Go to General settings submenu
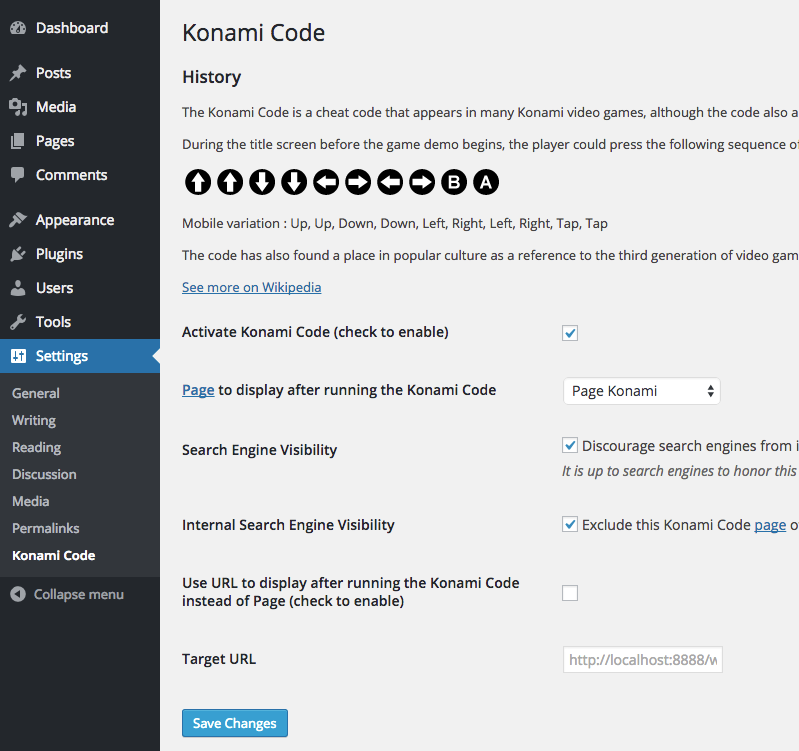 click(x=36, y=393)
